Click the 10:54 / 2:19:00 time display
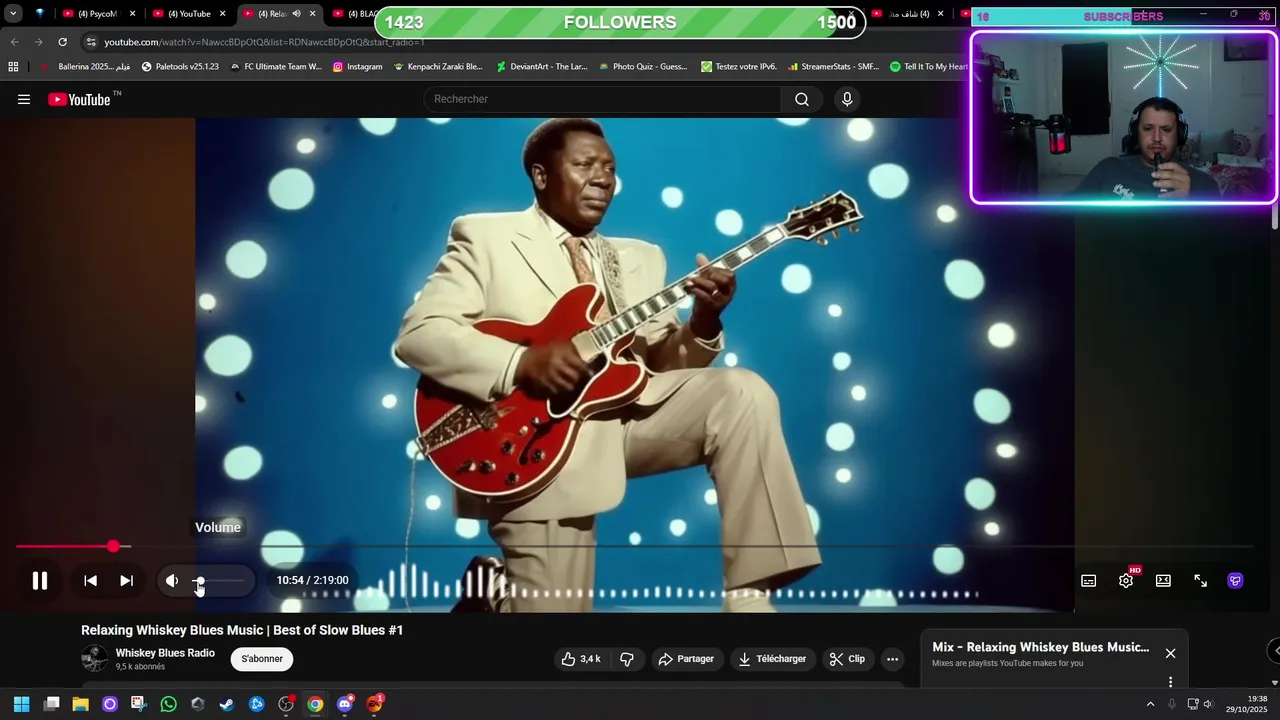Screen dimensions: 1280x720 (312, 580)
